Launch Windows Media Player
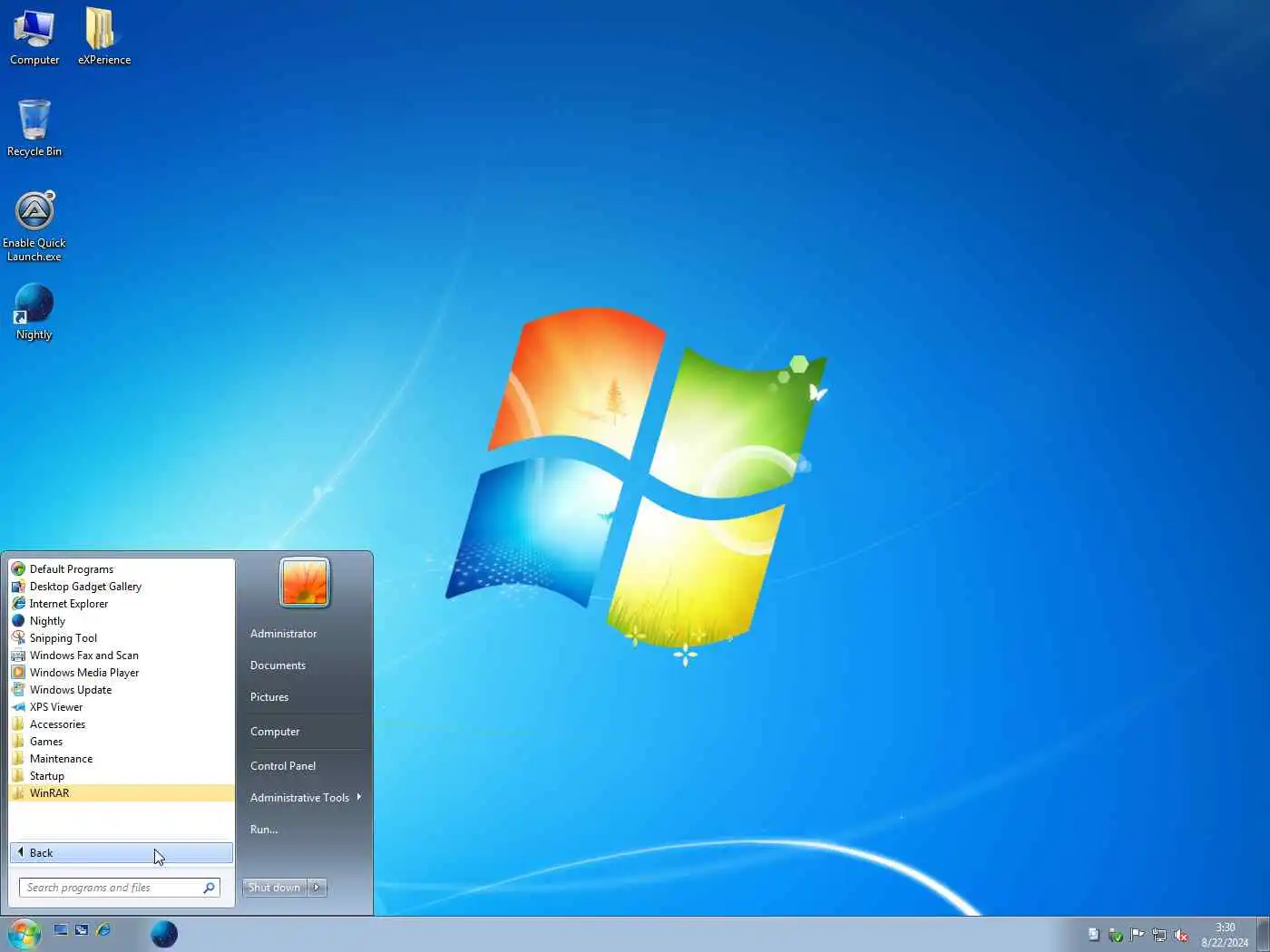The height and width of the screenshot is (952, 1270). click(x=122, y=673)
